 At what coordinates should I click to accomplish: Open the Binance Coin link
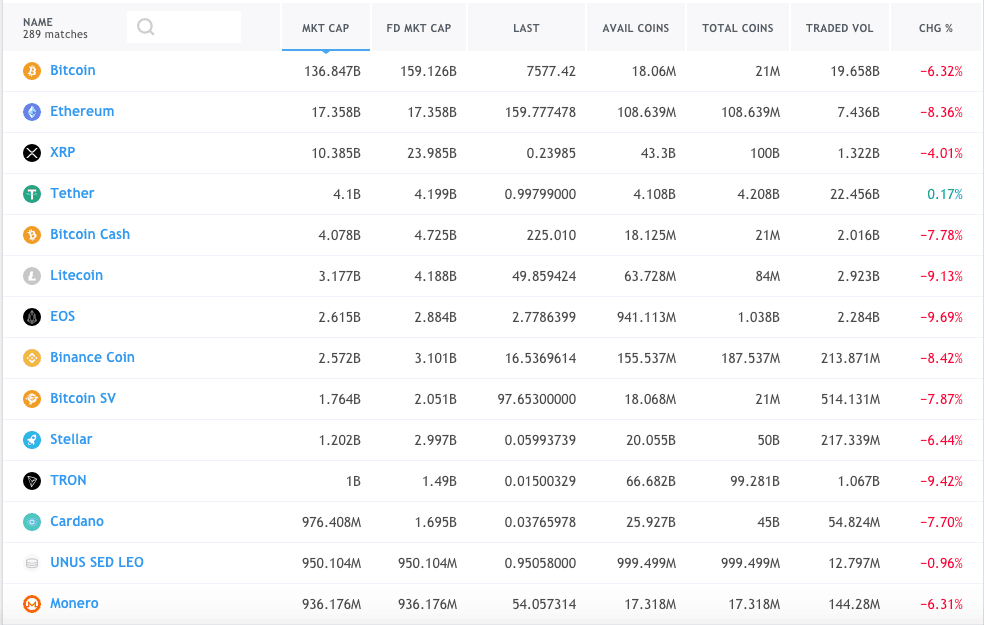92,357
